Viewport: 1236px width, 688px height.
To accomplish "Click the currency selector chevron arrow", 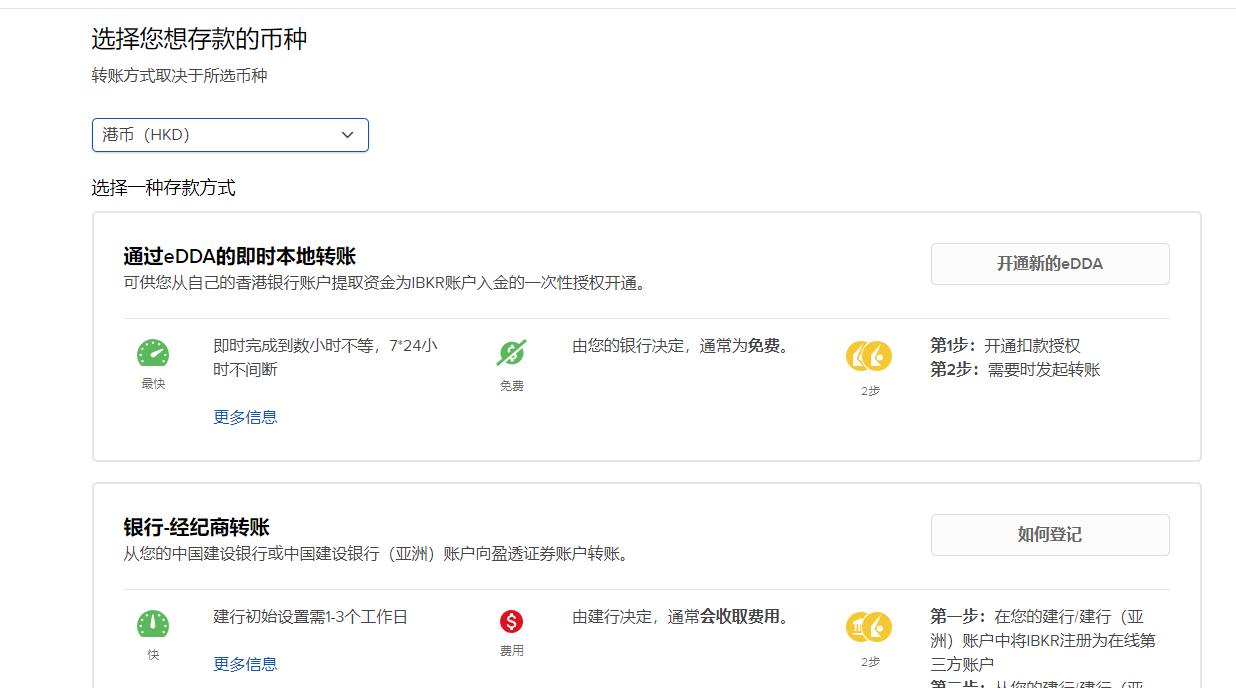I will point(346,134).
